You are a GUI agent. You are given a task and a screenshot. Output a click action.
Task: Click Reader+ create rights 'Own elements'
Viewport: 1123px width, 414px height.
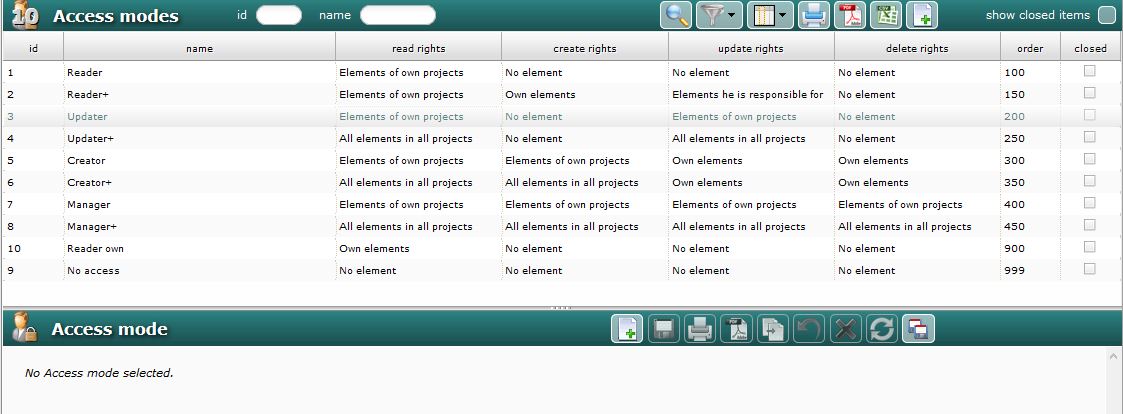coord(540,95)
